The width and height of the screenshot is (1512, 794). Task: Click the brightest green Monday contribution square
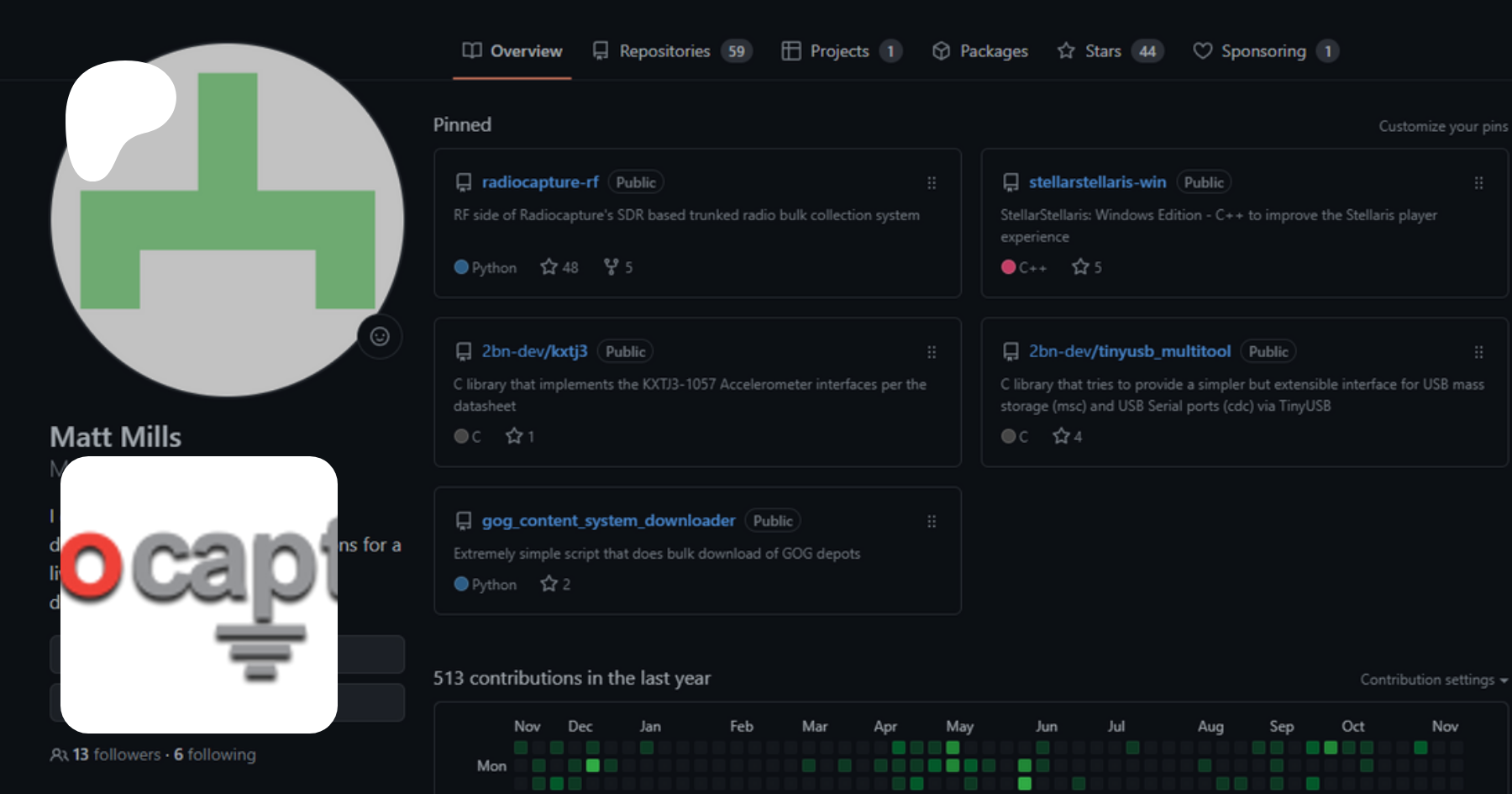(x=593, y=765)
